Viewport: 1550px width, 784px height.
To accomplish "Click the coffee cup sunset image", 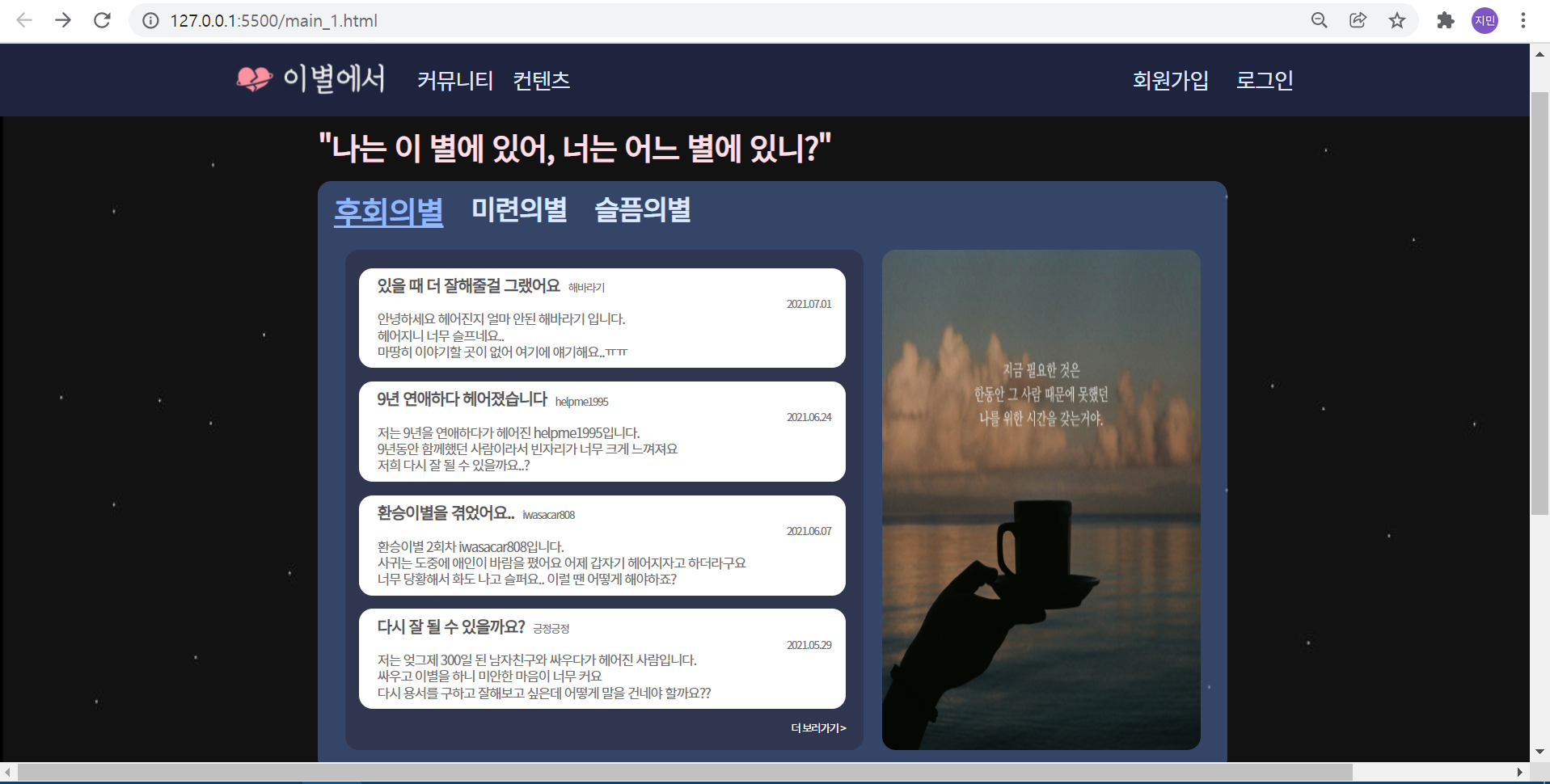I will pyautogui.click(x=1041, y=498).
